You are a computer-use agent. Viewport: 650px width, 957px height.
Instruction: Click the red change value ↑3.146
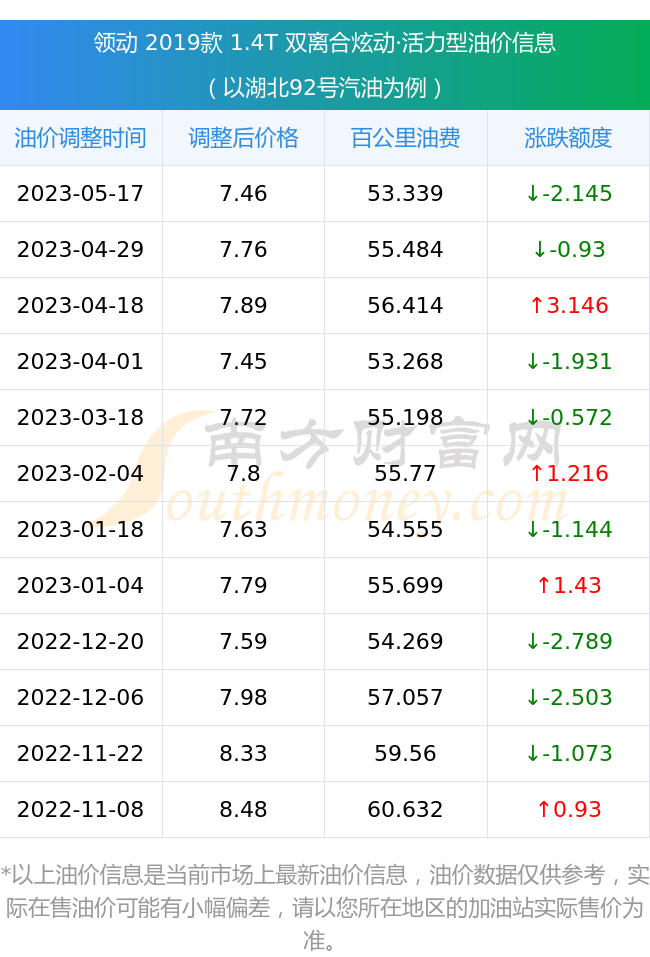tap(569, 305)
